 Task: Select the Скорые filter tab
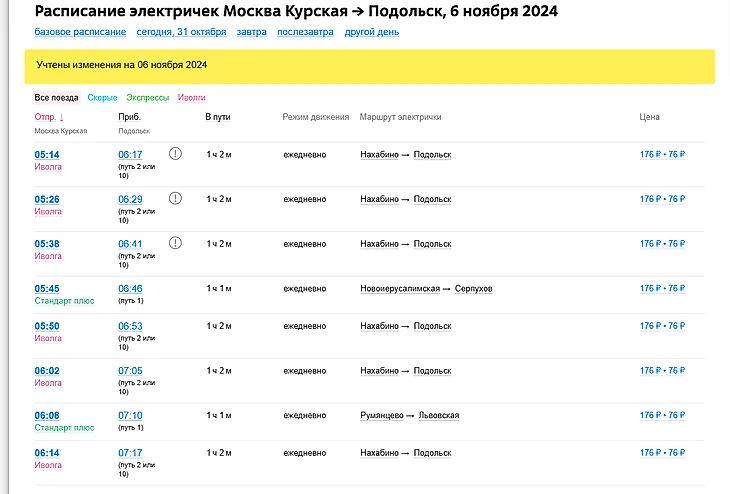[102, 98]
